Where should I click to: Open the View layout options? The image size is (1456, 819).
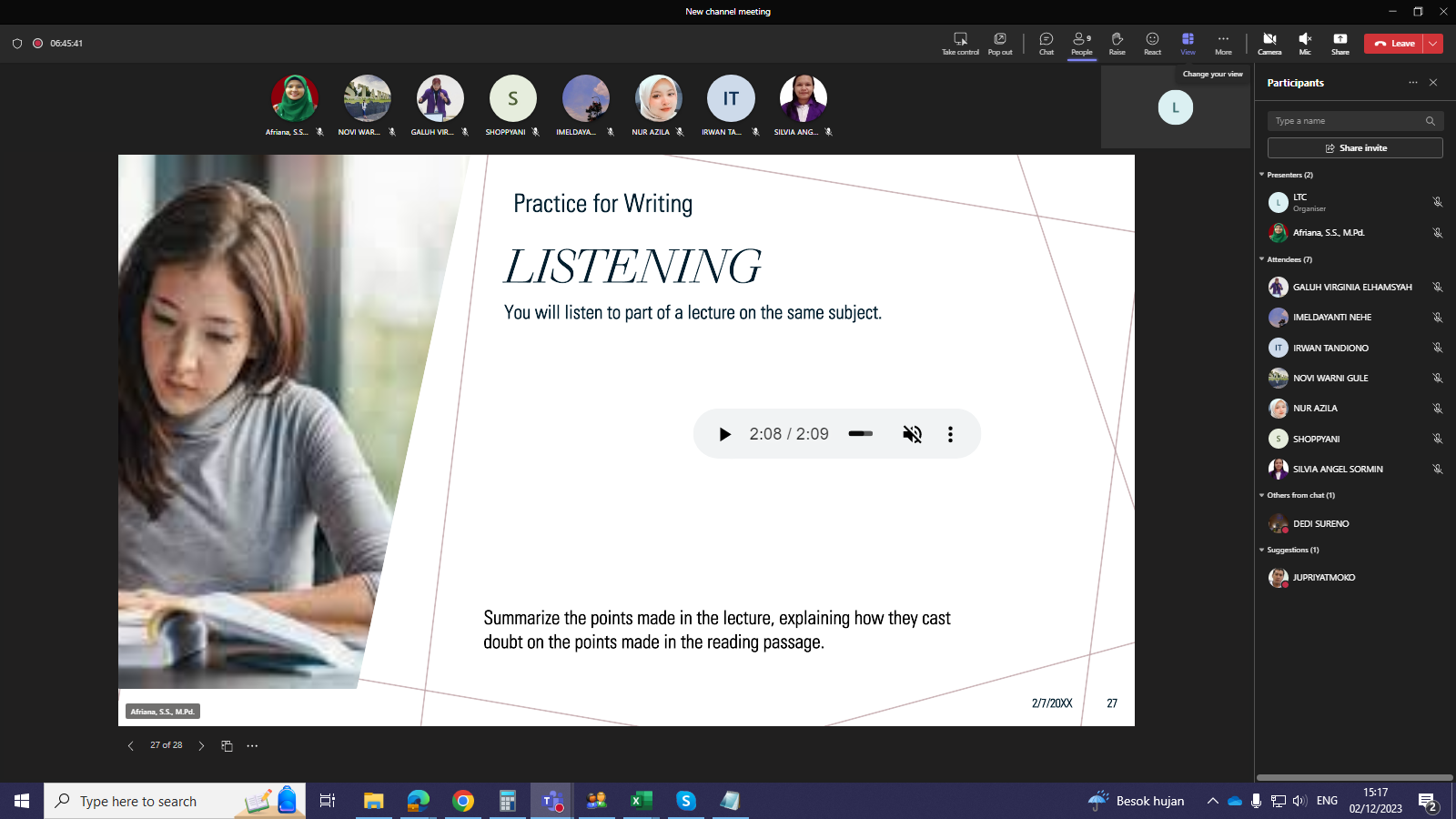[1188, 43]
